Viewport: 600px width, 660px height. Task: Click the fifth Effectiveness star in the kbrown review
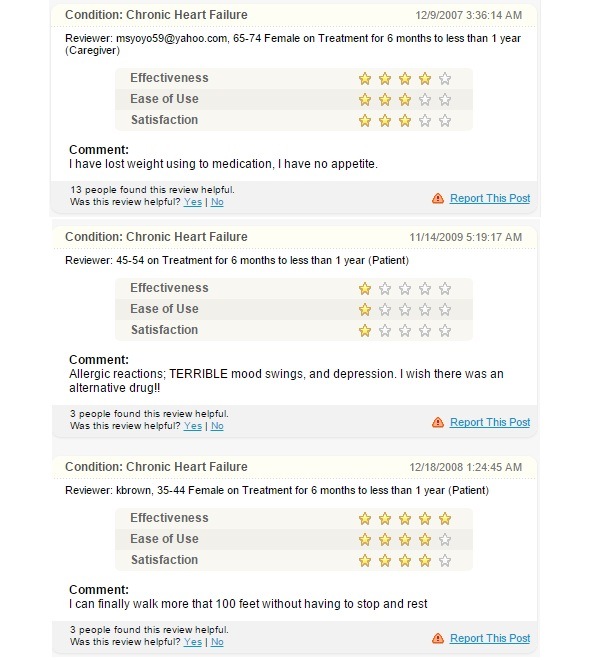pos(445,519)
